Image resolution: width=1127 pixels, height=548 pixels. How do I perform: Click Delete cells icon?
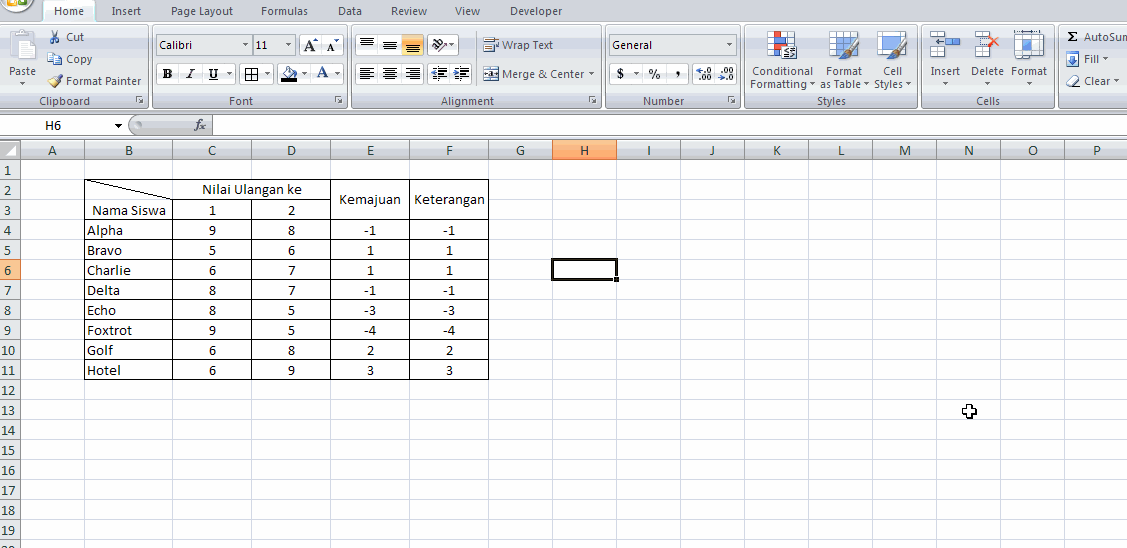click(987, 45)
